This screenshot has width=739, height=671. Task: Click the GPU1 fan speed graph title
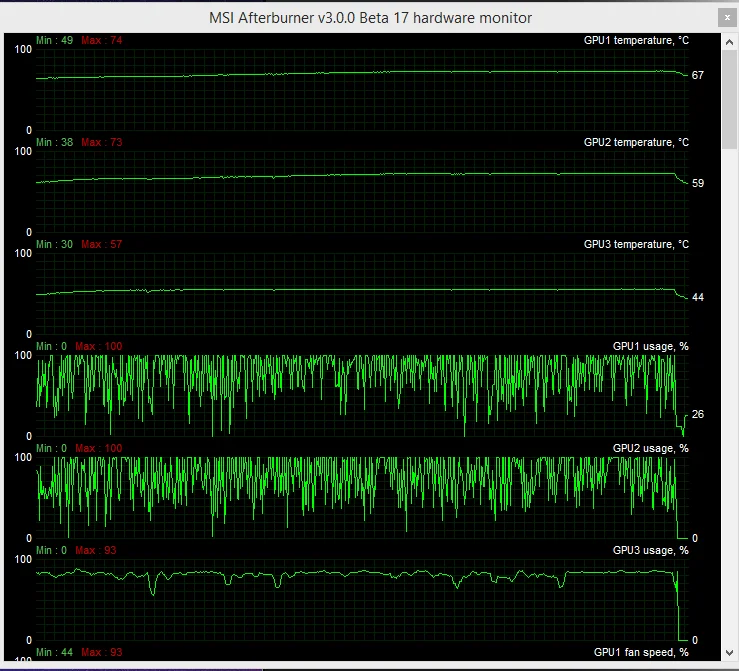click(x=641, y=652)
